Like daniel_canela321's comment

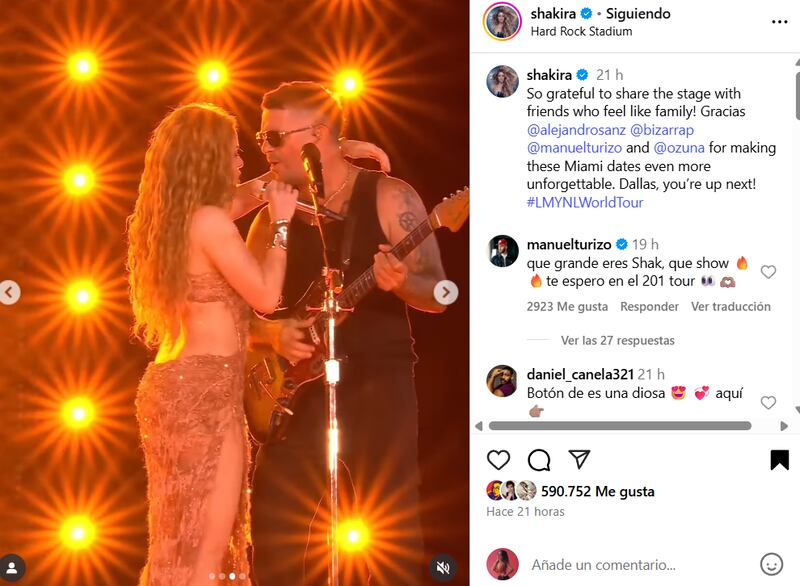(x=768, y=402)
